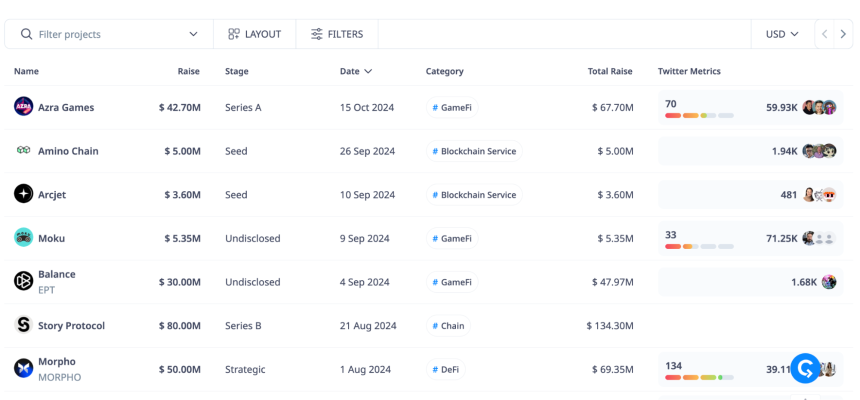Click the Arcjet logo icon
This screenshot has height=400, width=860.
tap(24, 194)
